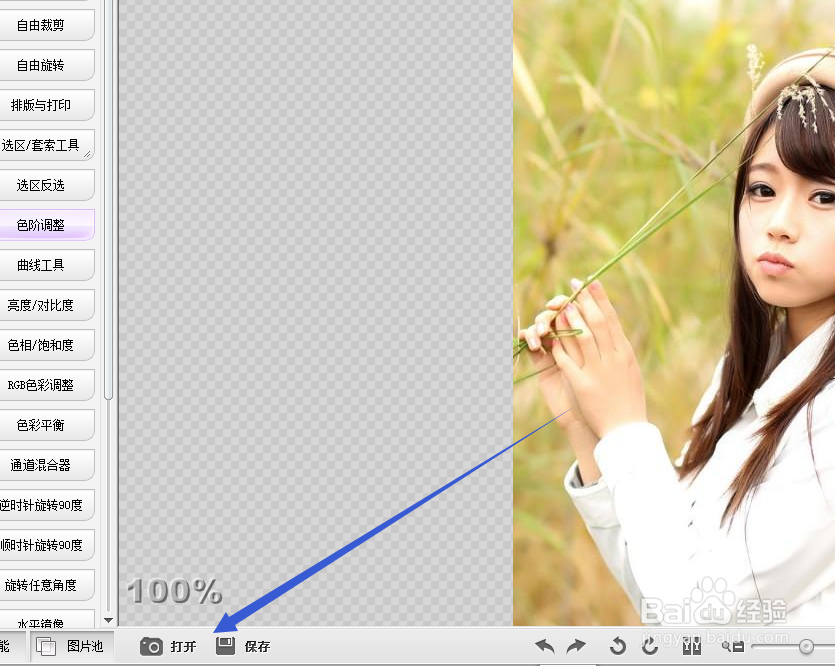Open 色相/饱和度 hue saturation

[46, 345]
